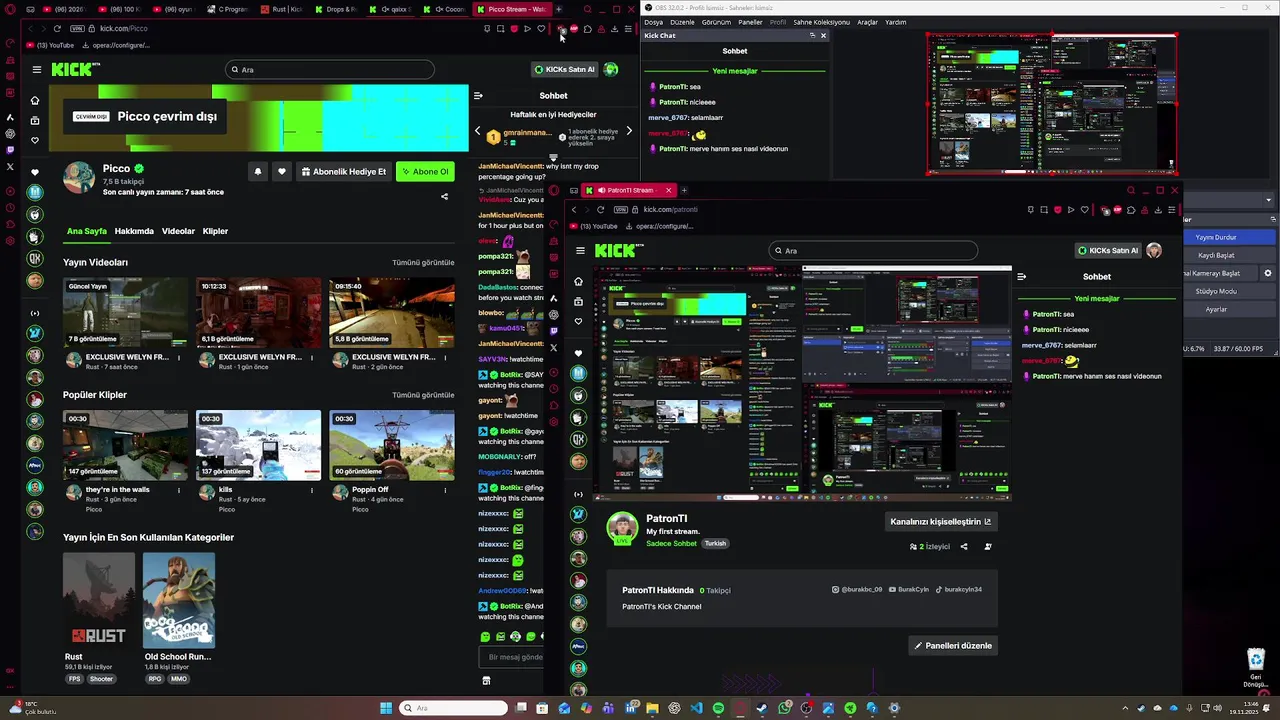This screenshot has height=720, width=1280.
Task: Click the bell notification button on Picco channel
Action: coord(257,171)
